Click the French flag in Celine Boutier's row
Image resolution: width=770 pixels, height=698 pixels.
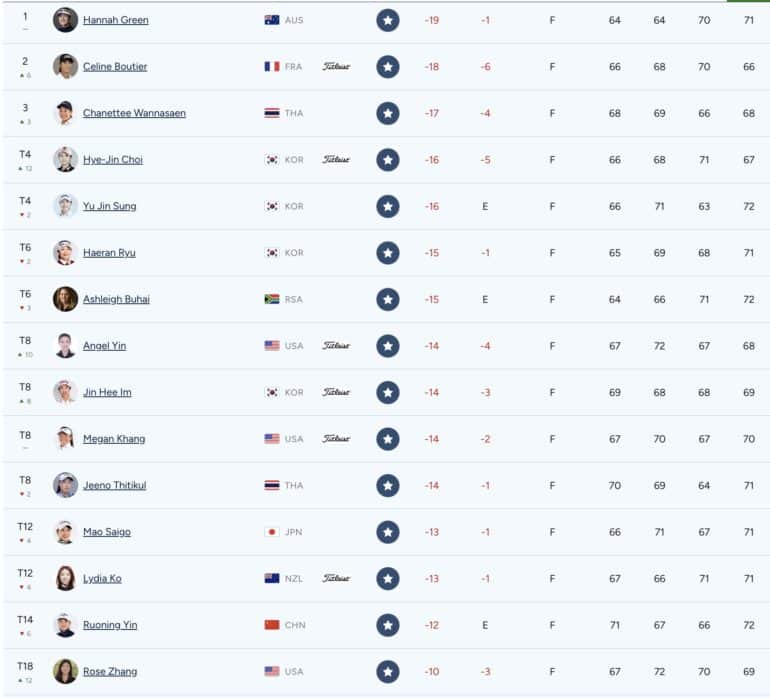272,67
